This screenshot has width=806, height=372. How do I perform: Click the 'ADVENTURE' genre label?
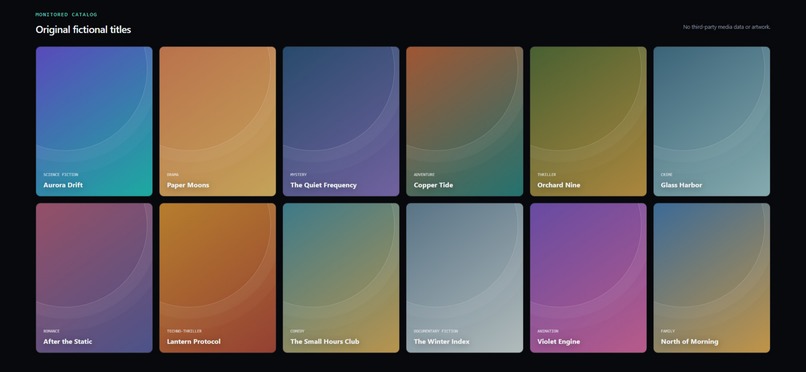[424, 175]
